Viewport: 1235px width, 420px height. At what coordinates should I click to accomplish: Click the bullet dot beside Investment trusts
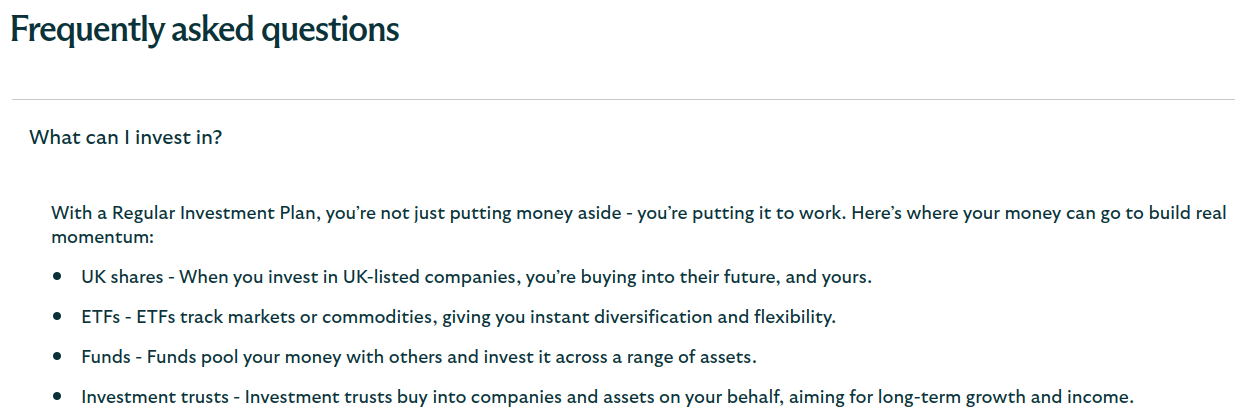tap(58, 397)
